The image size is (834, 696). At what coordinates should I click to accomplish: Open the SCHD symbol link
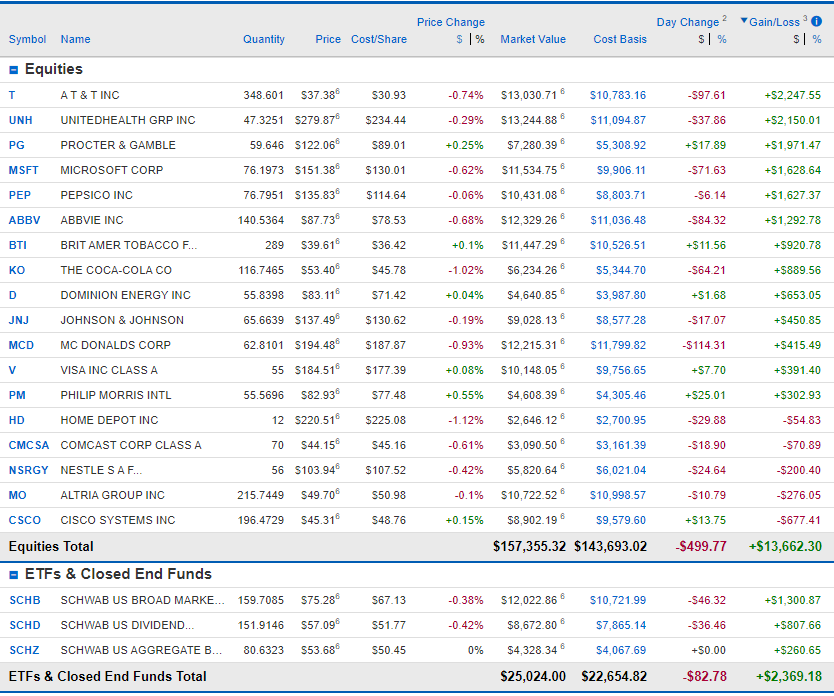click(25, 626)
